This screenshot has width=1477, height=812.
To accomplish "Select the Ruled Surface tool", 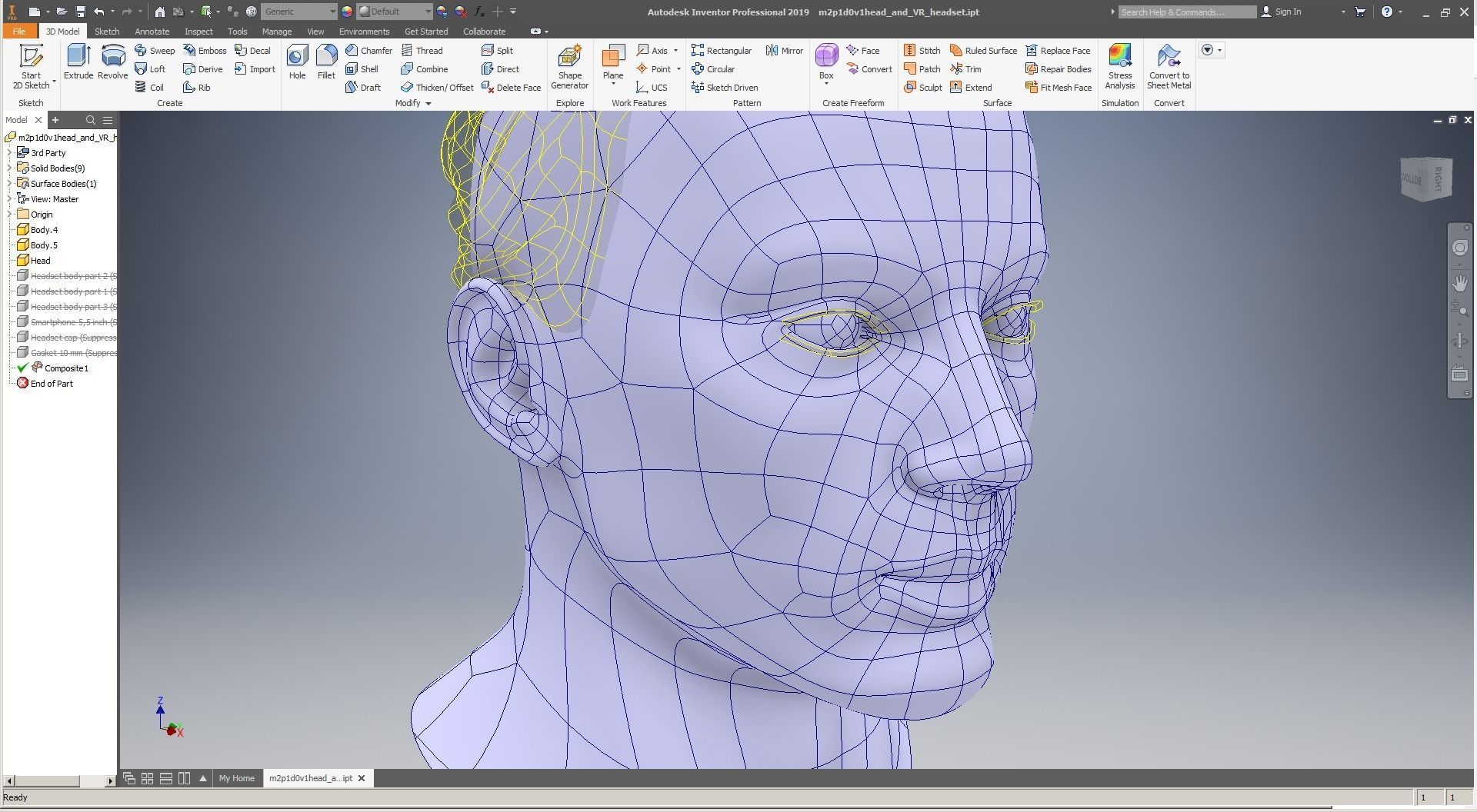I will [983, 51].
